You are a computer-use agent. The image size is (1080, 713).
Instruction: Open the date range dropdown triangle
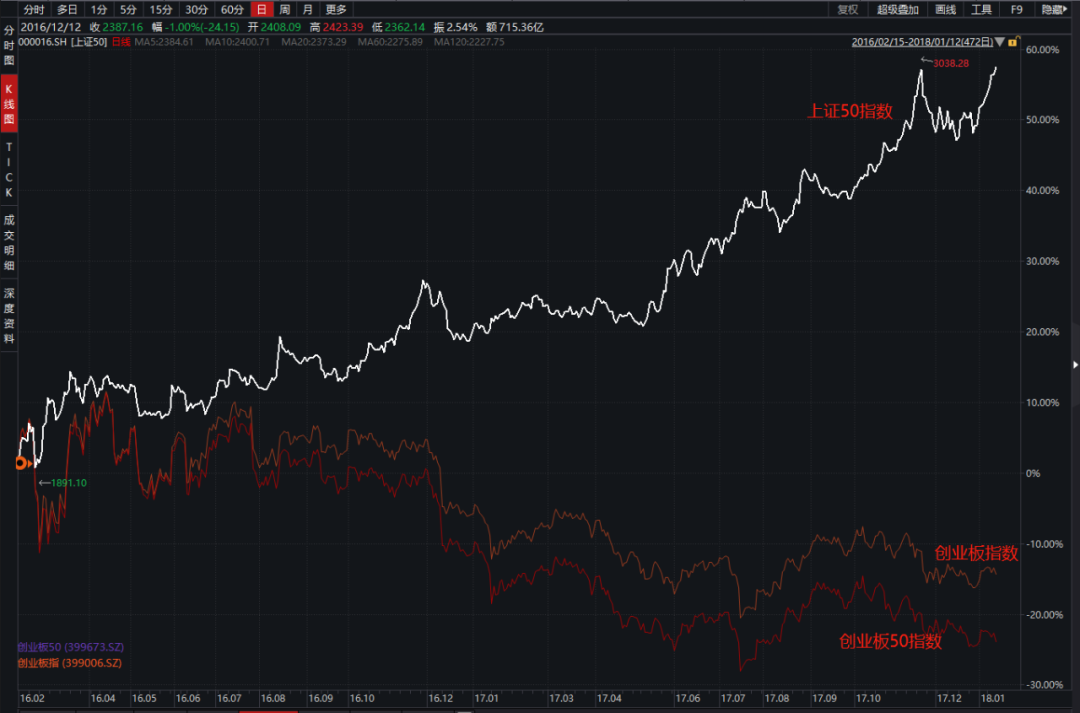[x=999, y=42]
